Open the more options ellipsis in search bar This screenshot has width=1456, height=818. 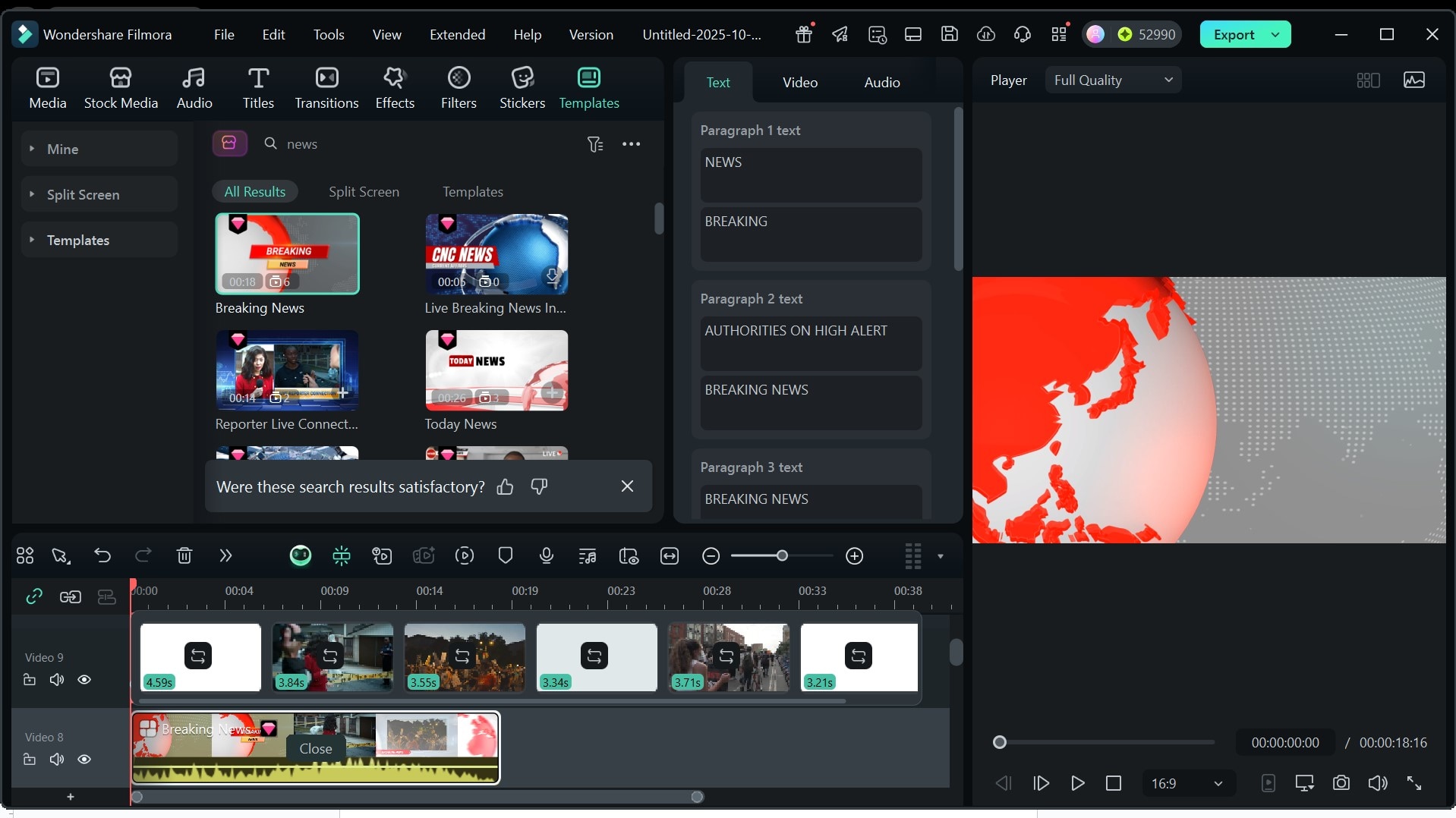click(x=632, y=144)
